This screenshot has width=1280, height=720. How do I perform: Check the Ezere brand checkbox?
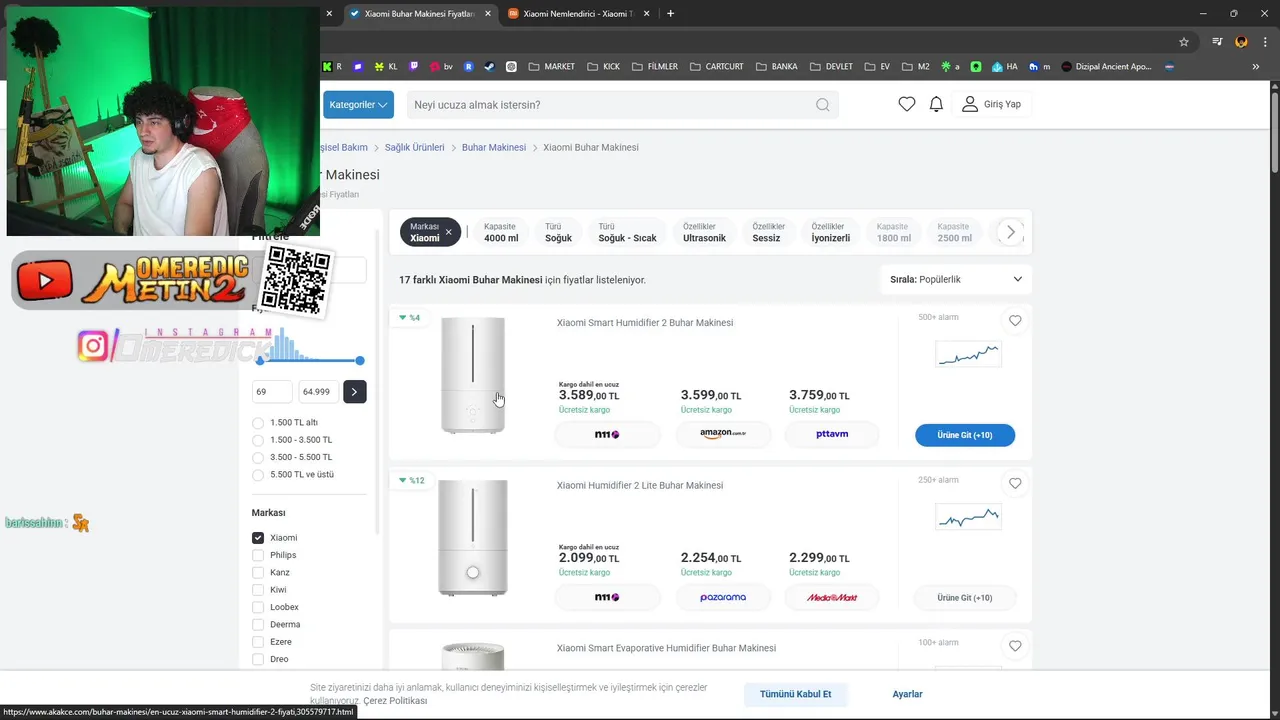pos(258,642)
